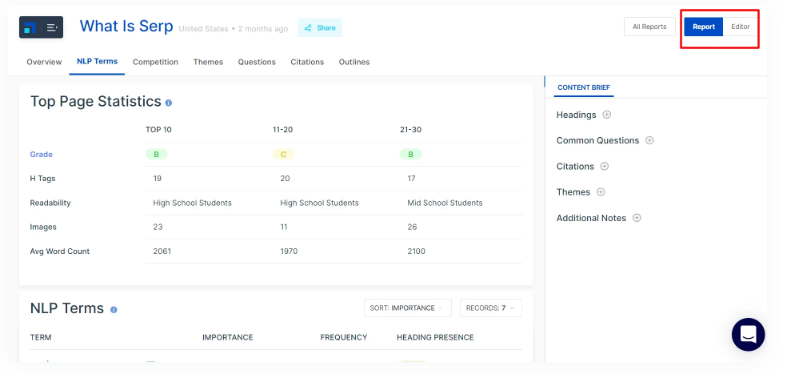Click the H Tags value 20
792x376 pixels.
click(x=285, y=178)
